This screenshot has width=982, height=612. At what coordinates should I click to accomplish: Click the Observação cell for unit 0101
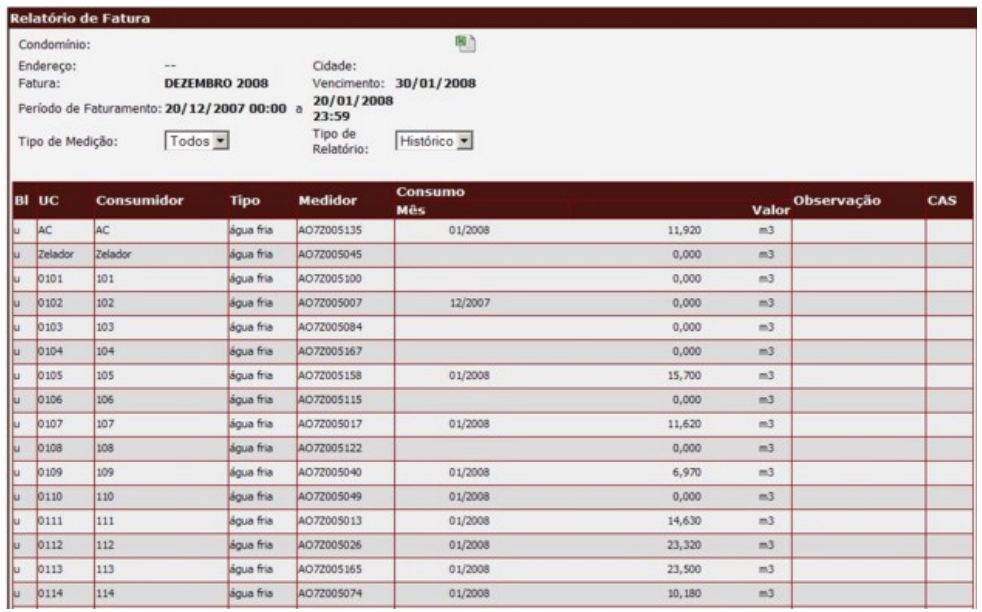[857, 279]
